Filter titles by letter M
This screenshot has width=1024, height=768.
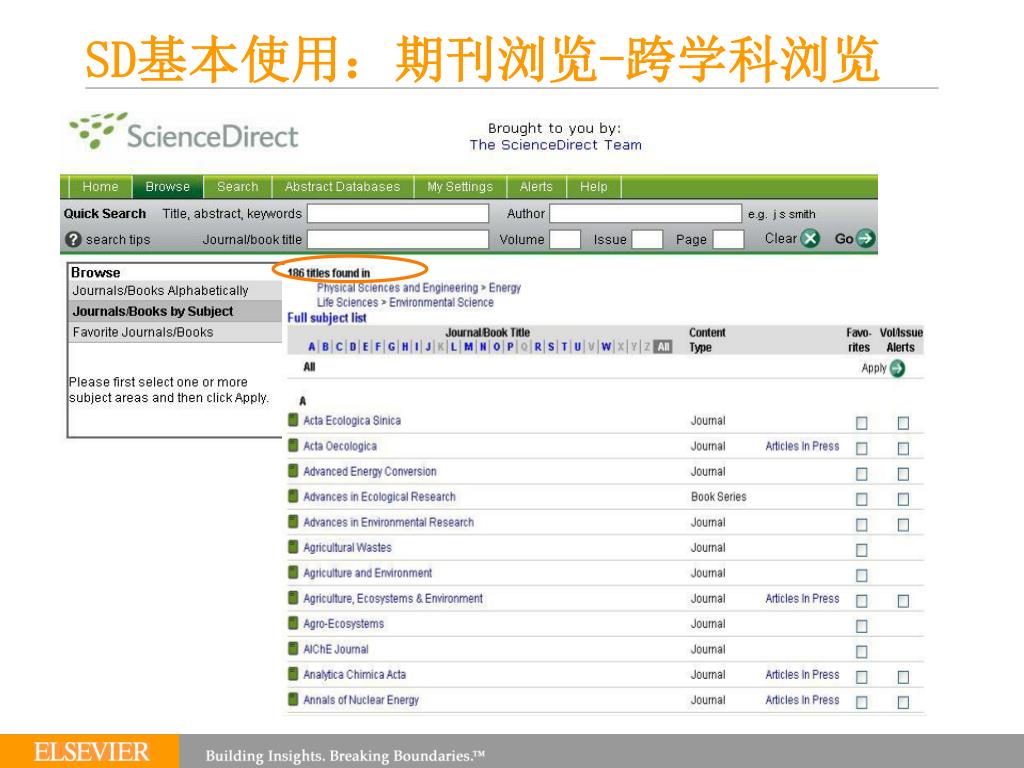click(468, 347)
